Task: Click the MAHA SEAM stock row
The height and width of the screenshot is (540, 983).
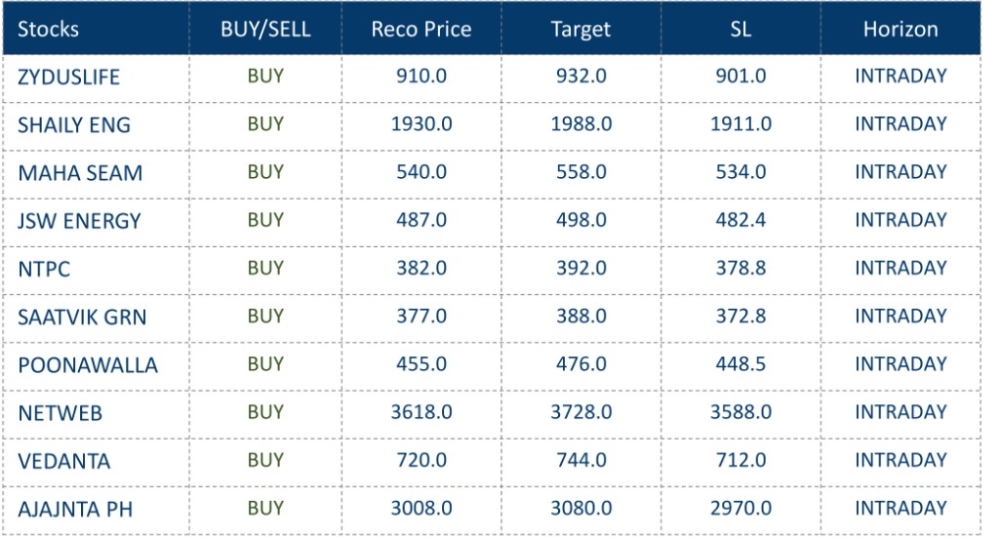Action: click(x=80, y=173)
